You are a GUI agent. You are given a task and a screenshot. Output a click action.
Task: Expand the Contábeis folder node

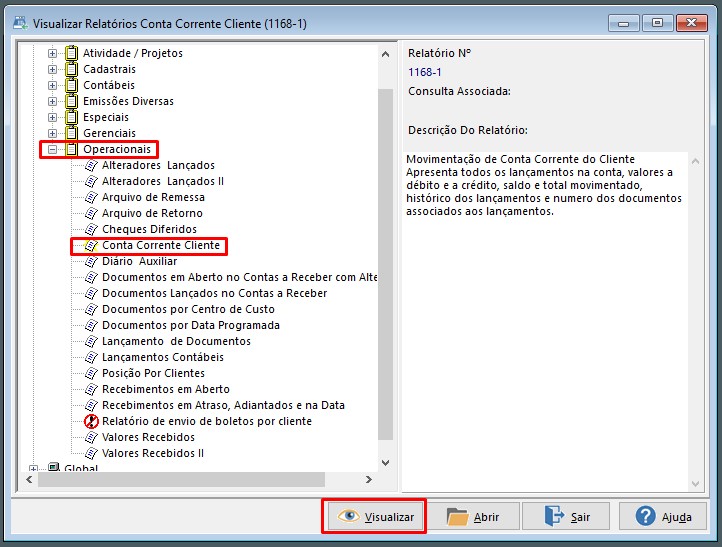(x=52, y=86)
